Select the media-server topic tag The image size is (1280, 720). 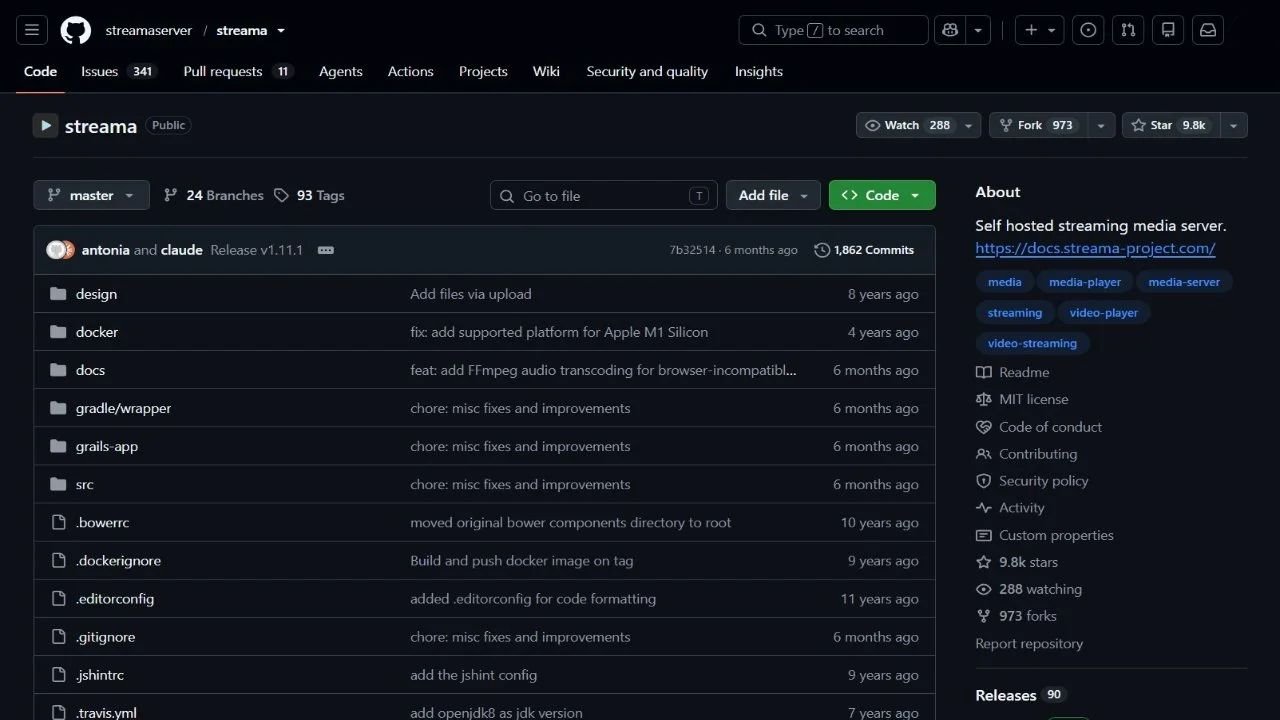click(1184, 282)
